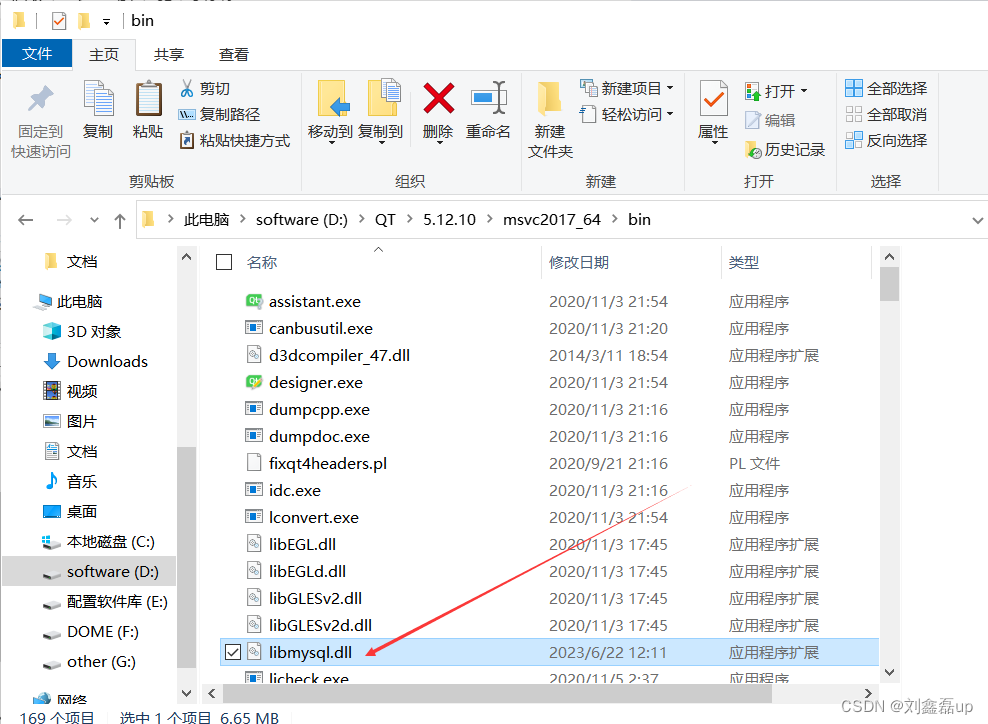Click QT in the breadcrumb path
988x724 pixels.
coord(386,219)
